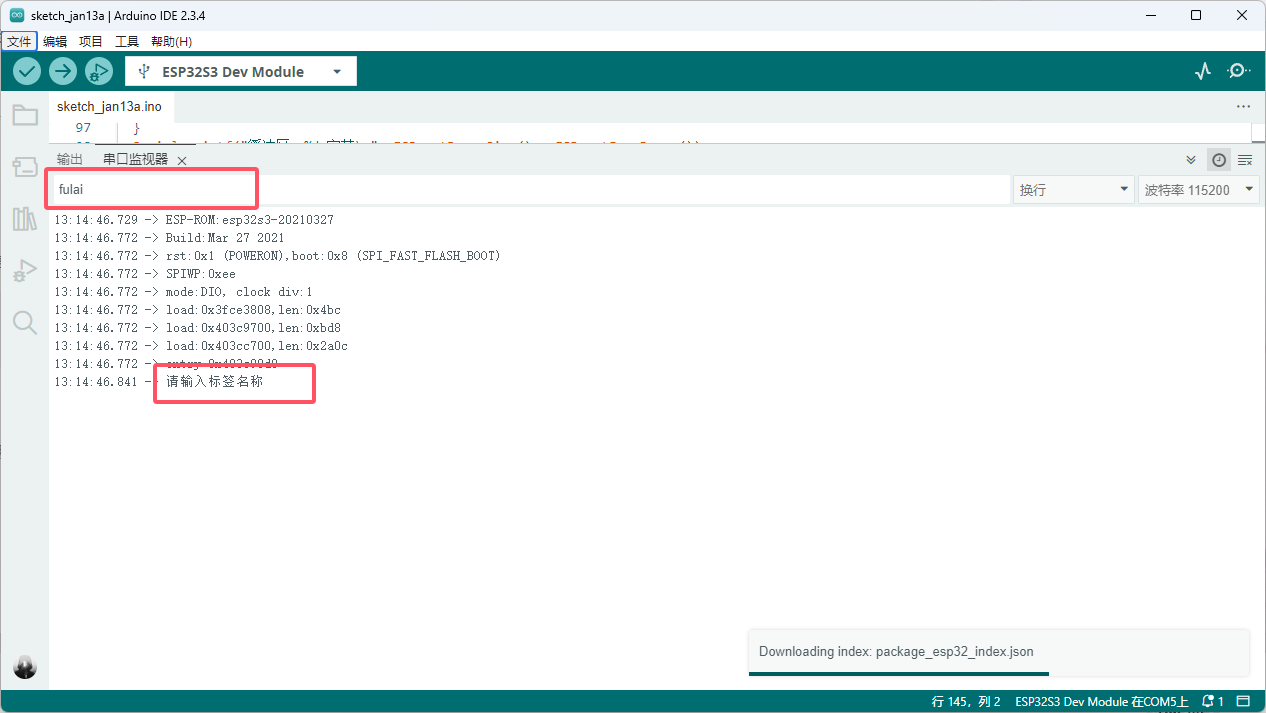Start debugging with the debug button

pyautogui.click(x=98, y=71)
